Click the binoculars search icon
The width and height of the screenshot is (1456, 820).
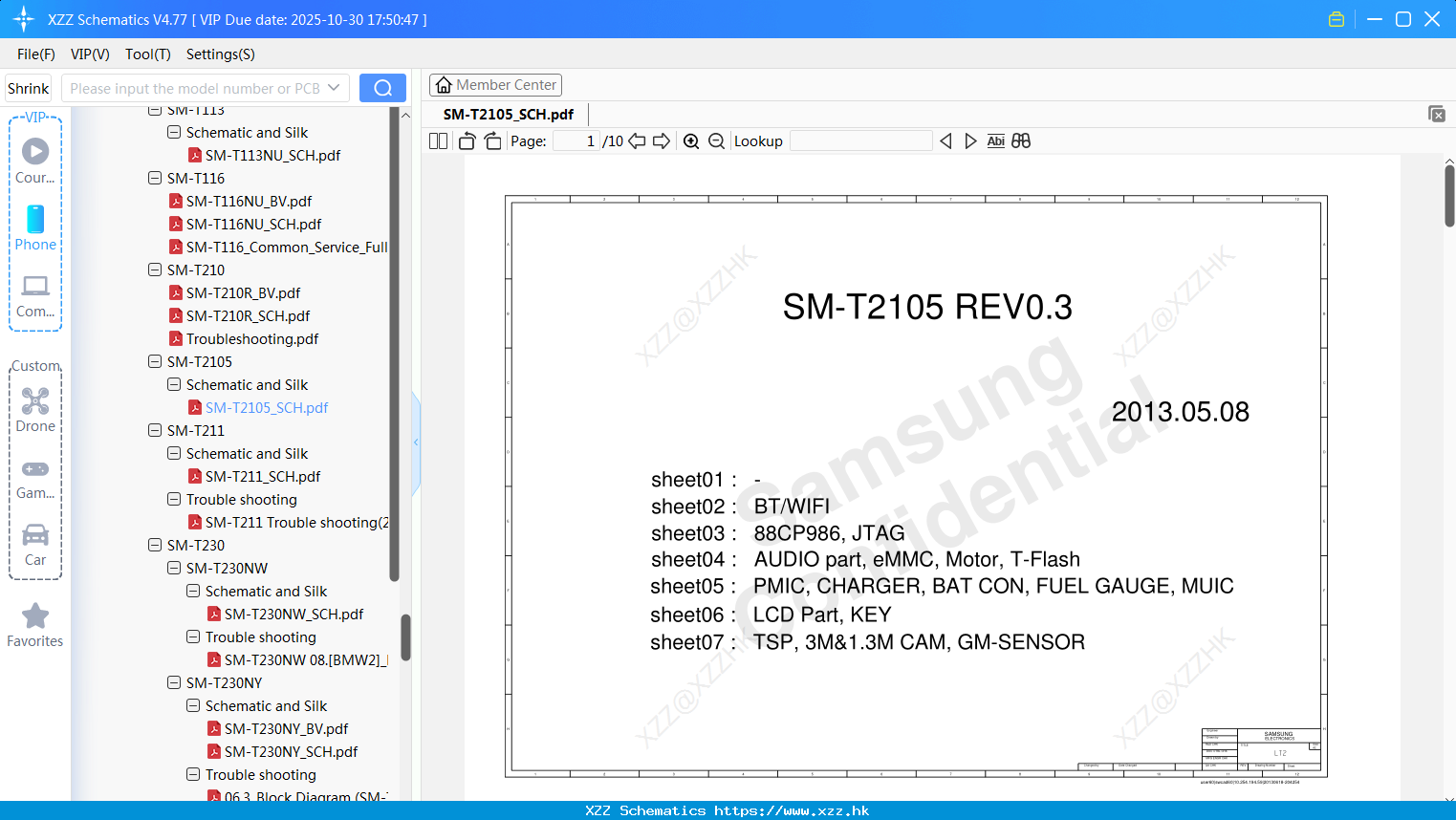(1021, 141)
